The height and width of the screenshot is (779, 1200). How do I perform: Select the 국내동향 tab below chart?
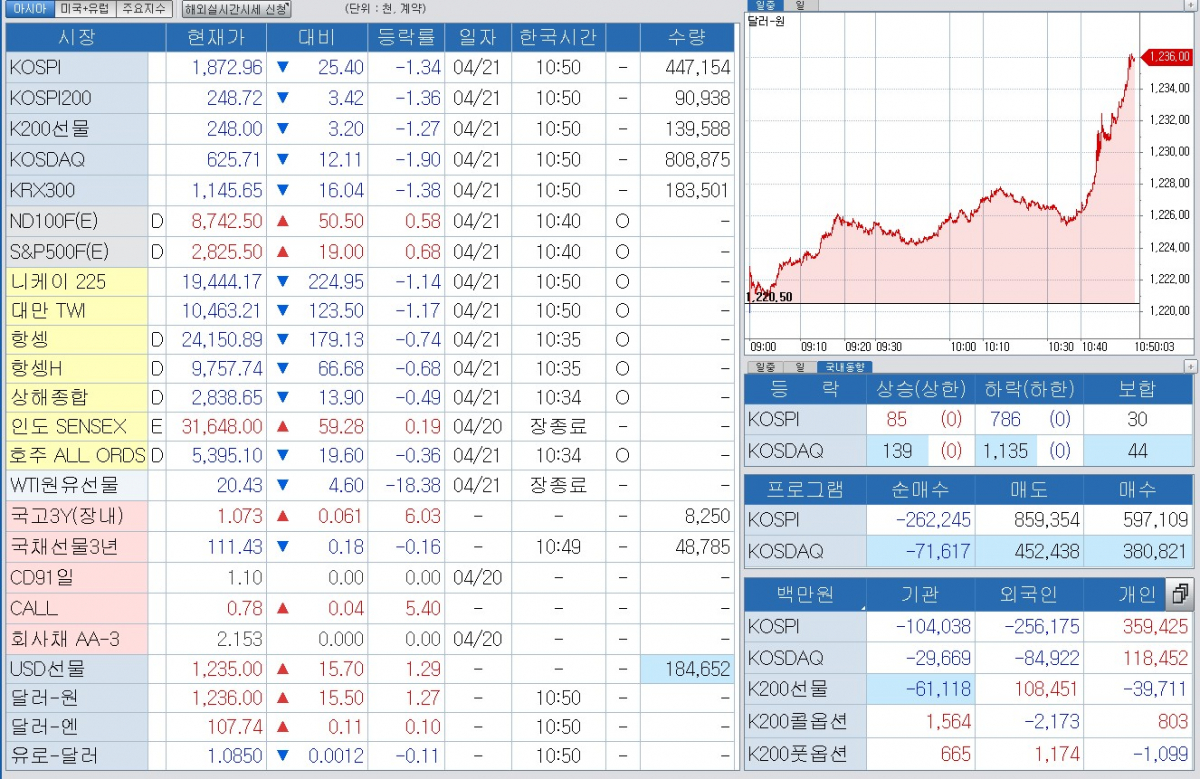pos(845,367)
